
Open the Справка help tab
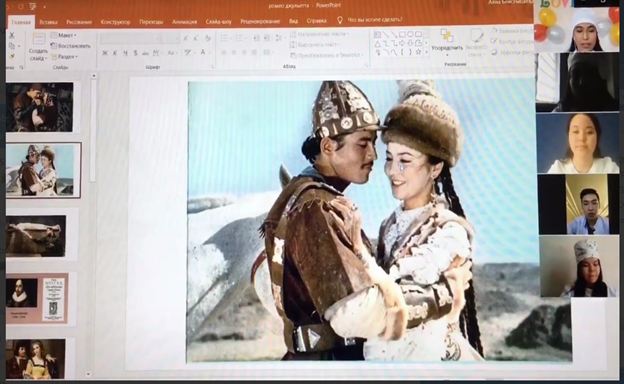pyautogui.click(x=316, y=21)
